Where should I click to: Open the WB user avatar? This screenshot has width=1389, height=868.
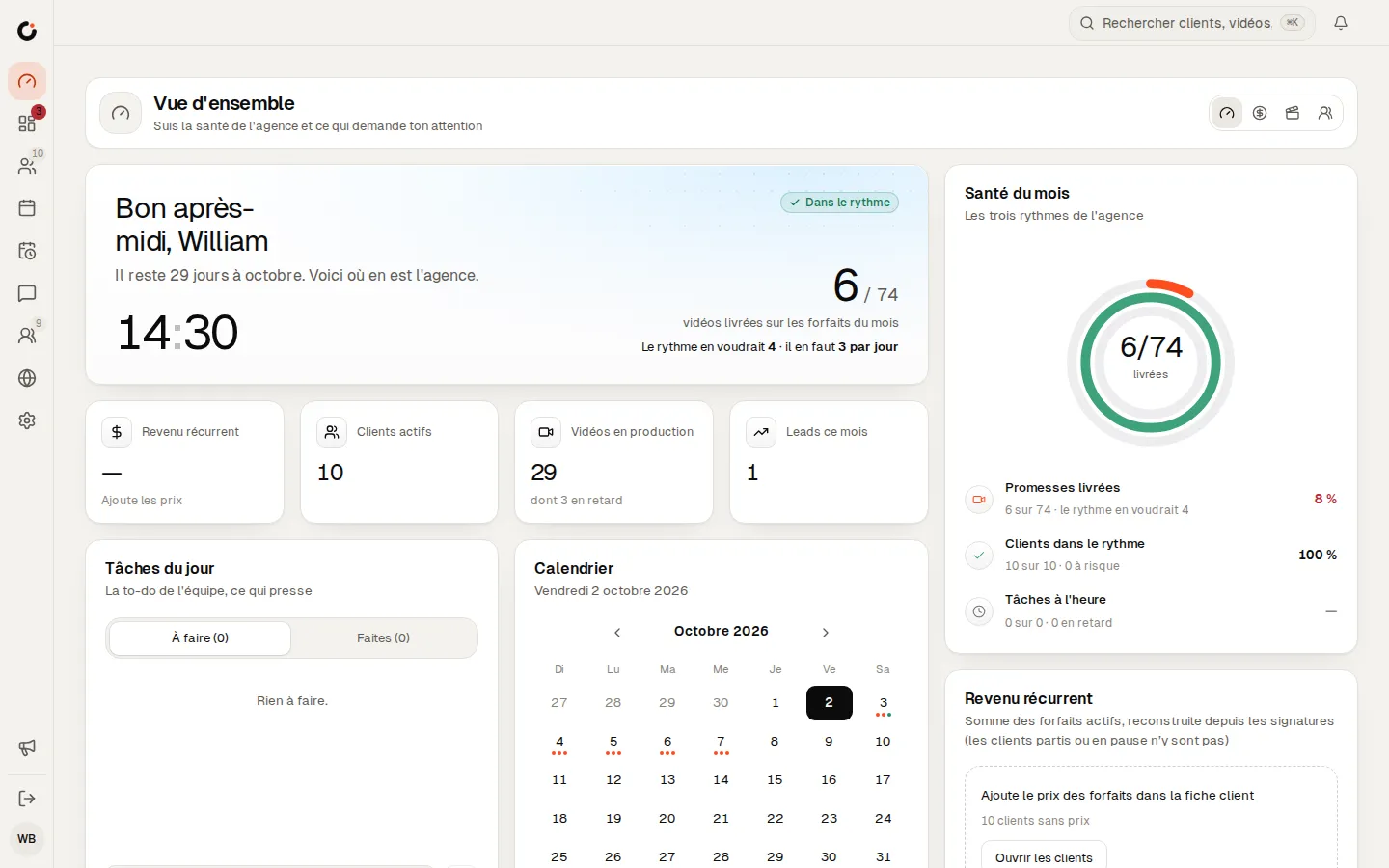(27, 839)
